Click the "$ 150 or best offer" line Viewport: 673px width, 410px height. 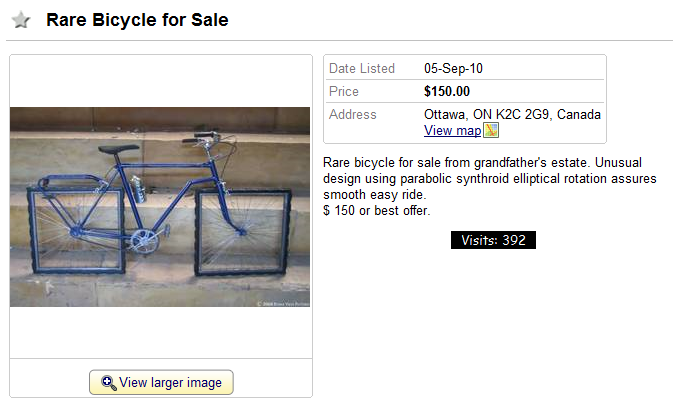point(377,210)
